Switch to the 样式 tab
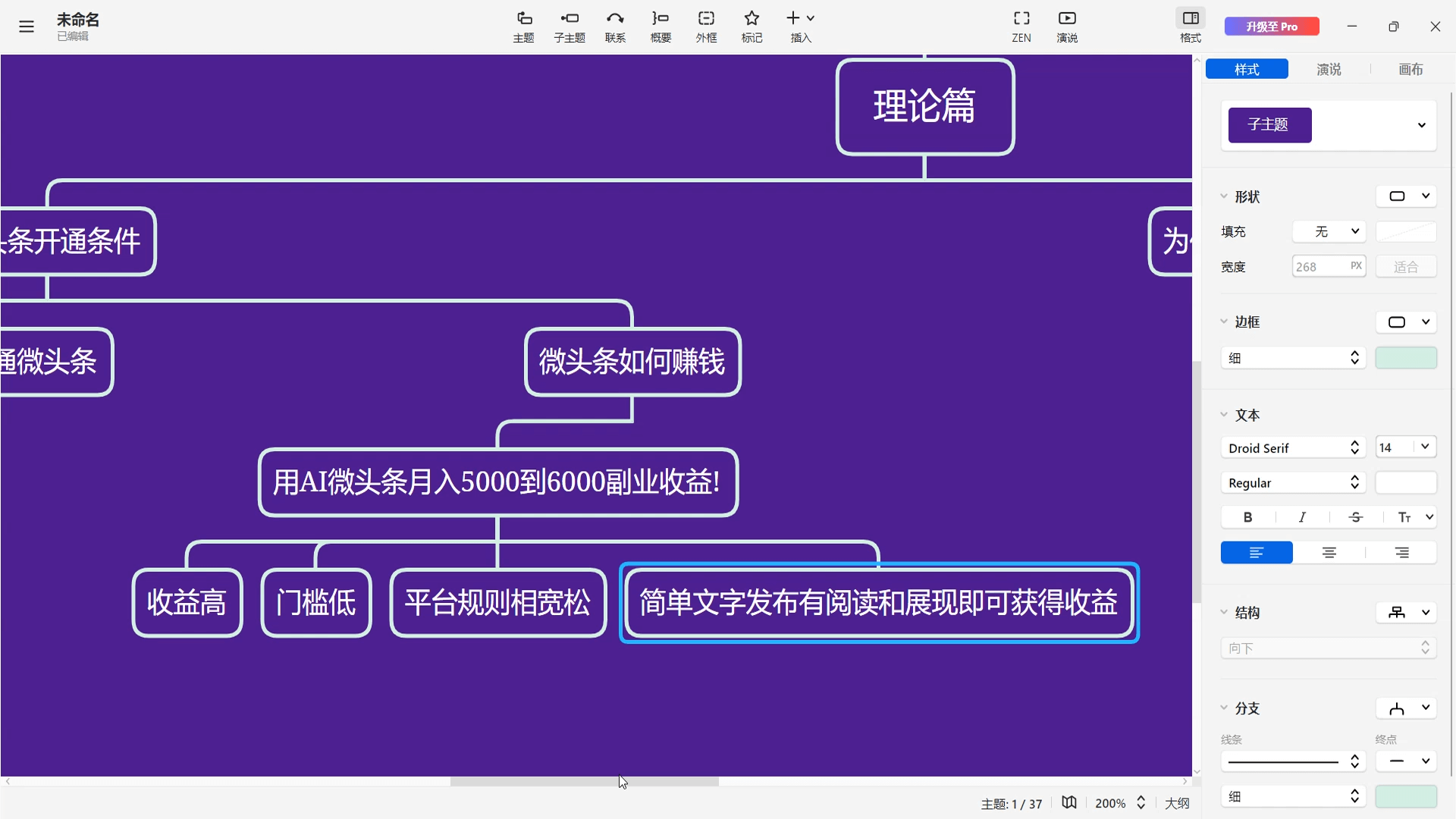This screenshot has width=1456, height=819. (x=1247, y=69)
